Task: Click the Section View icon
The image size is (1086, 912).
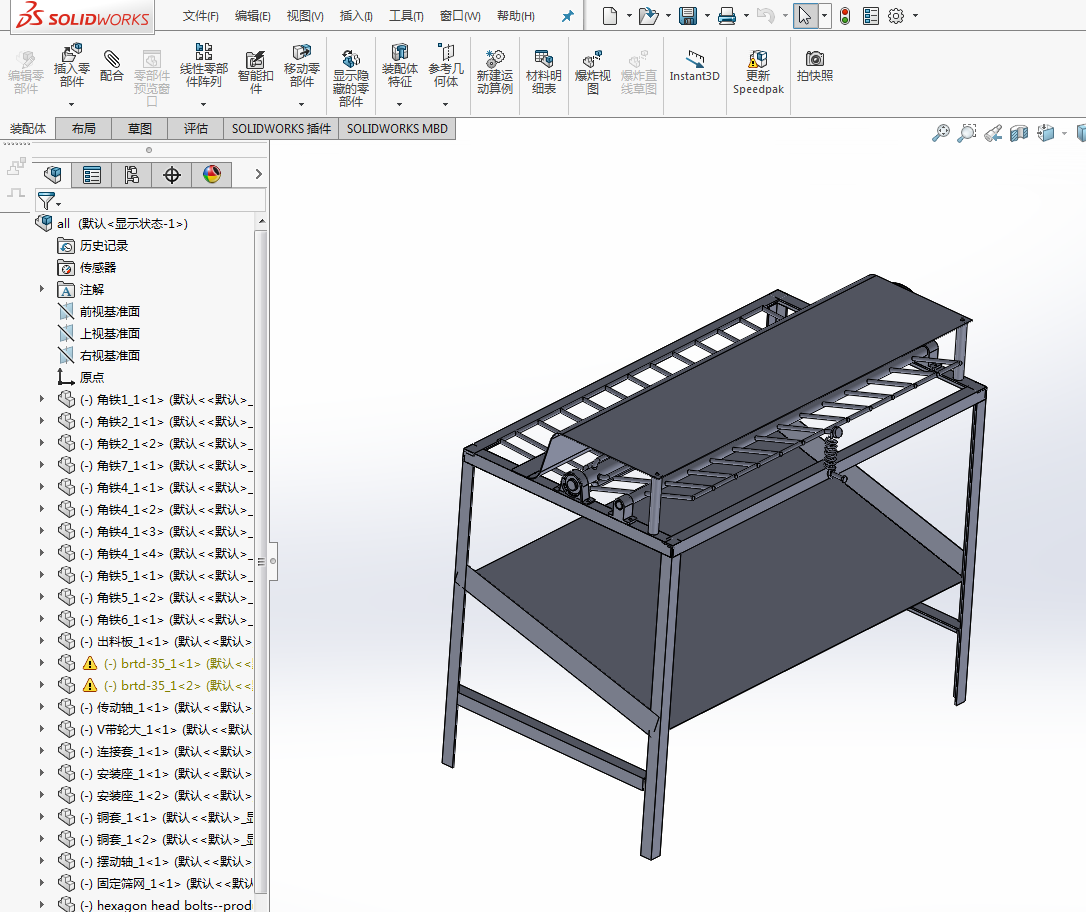Action: pyautogui.click(x=1019, y=132)
